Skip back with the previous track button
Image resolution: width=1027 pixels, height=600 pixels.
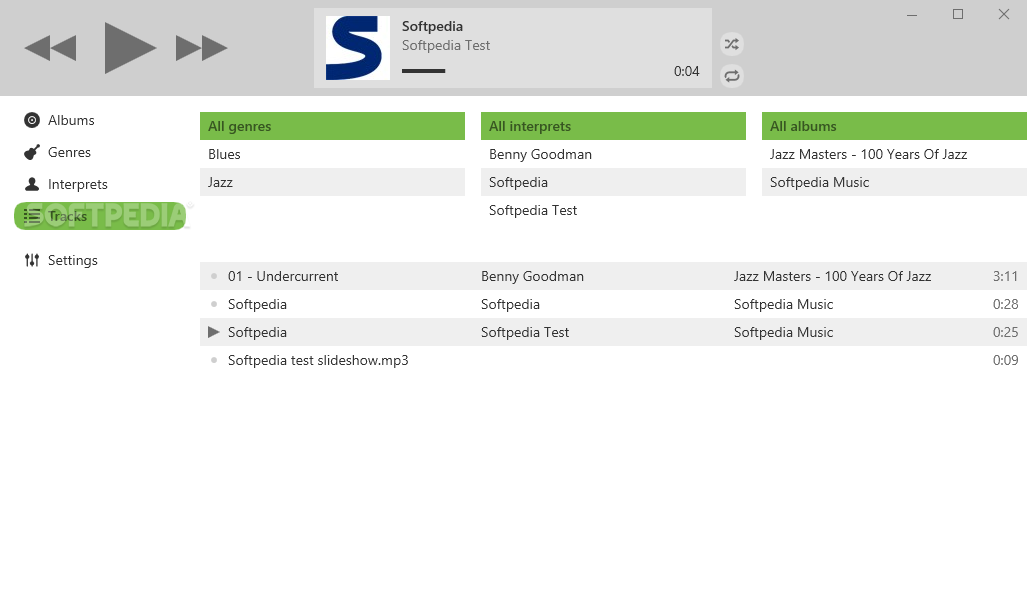(50, 48)
